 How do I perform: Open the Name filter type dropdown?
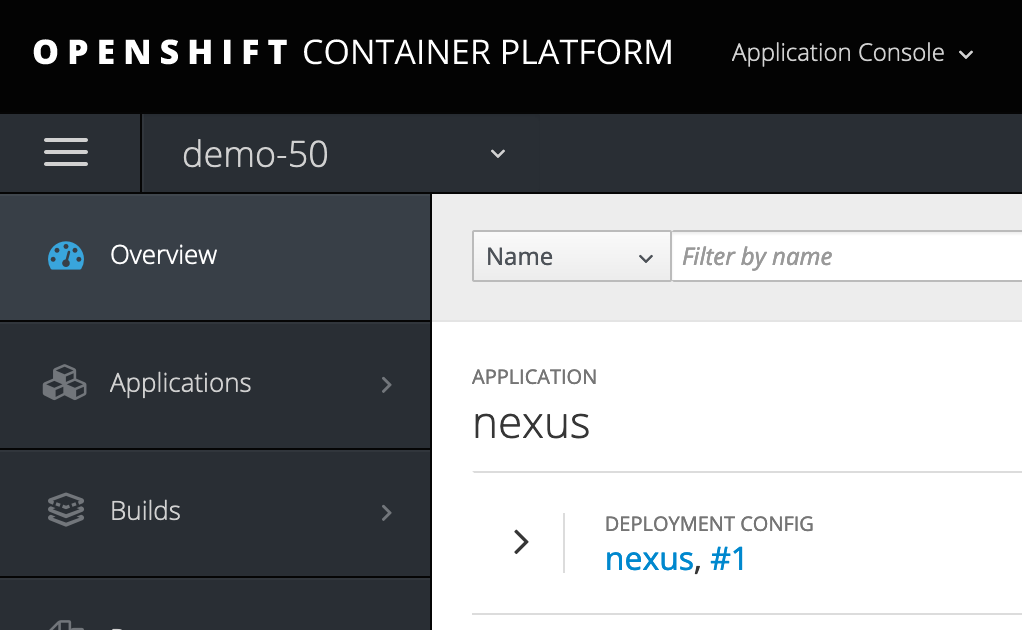click(x=571, y=256)
